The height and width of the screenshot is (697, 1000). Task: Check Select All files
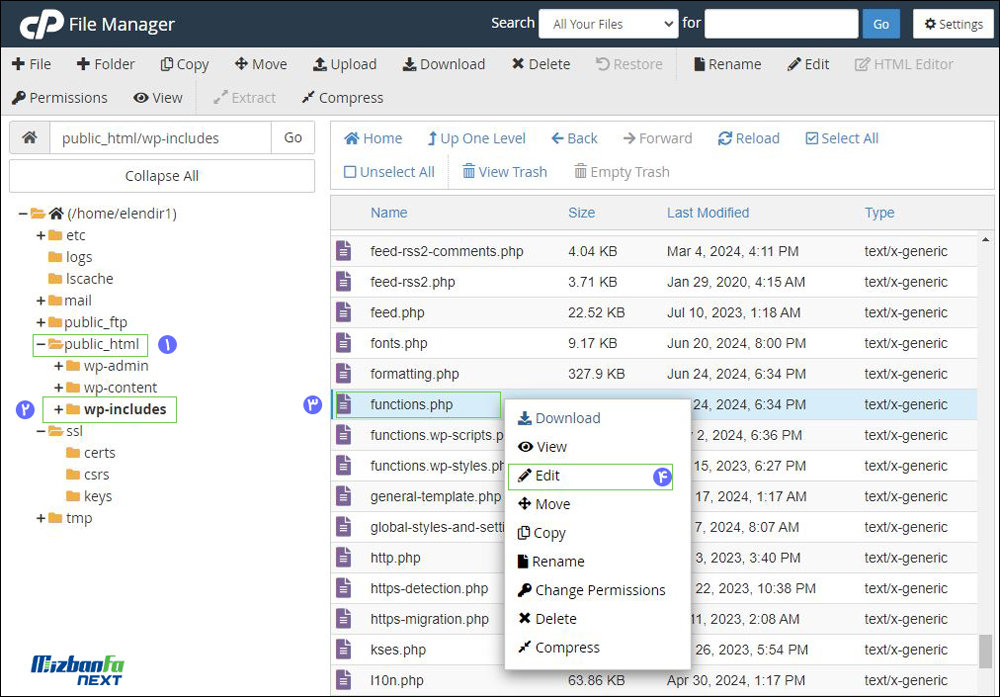point(842,138)
